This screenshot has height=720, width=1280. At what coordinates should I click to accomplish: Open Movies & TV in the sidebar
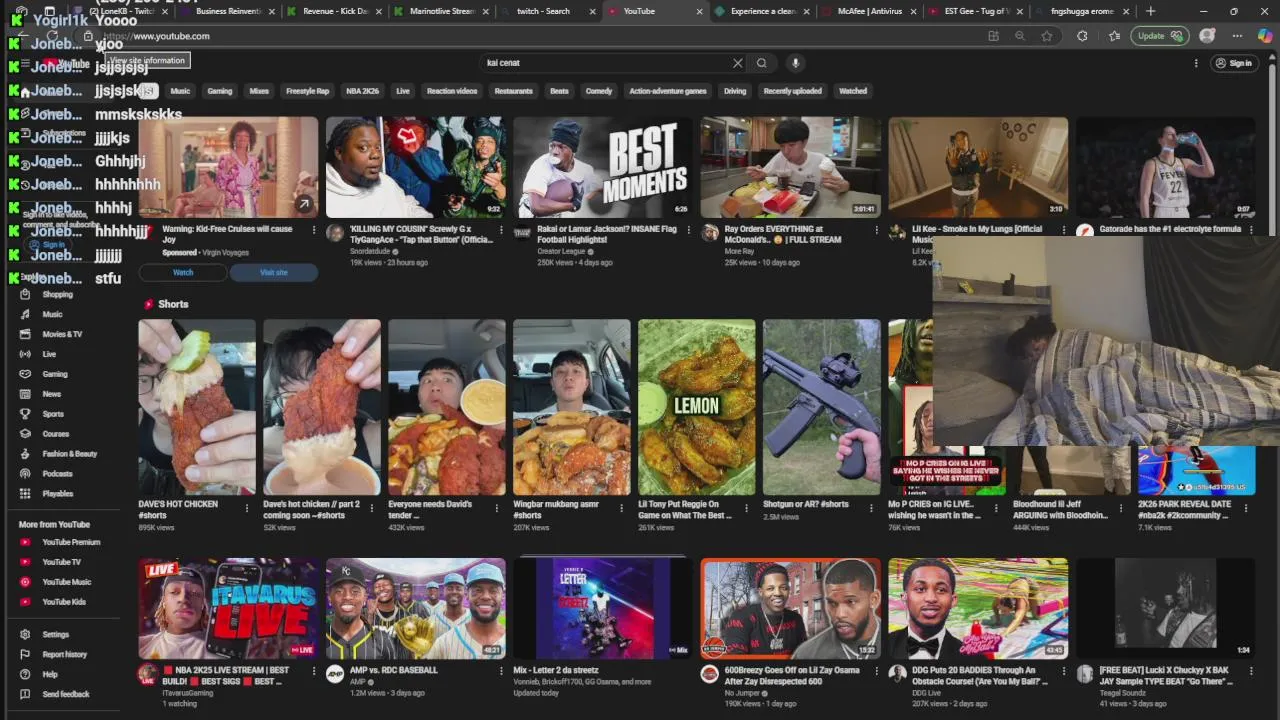62,334
